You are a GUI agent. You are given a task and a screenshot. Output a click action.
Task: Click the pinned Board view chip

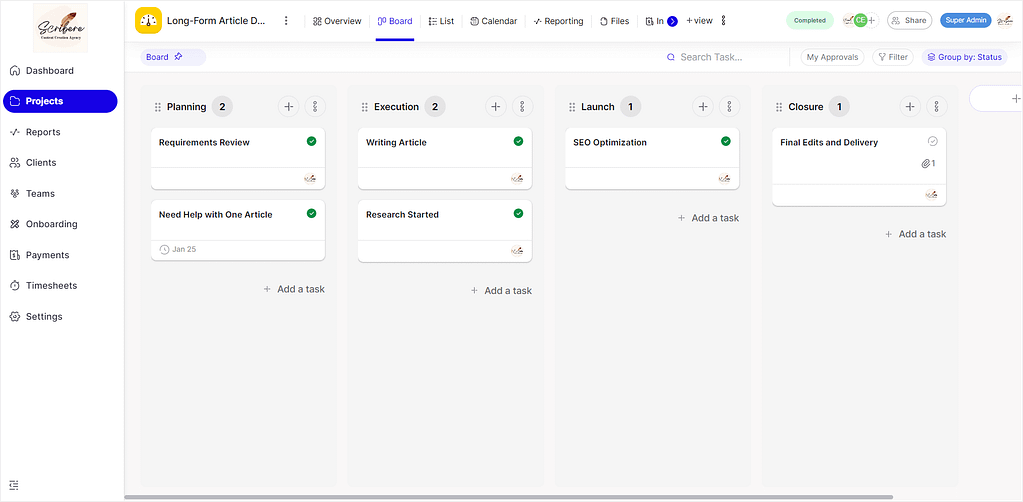coord(173,57)
